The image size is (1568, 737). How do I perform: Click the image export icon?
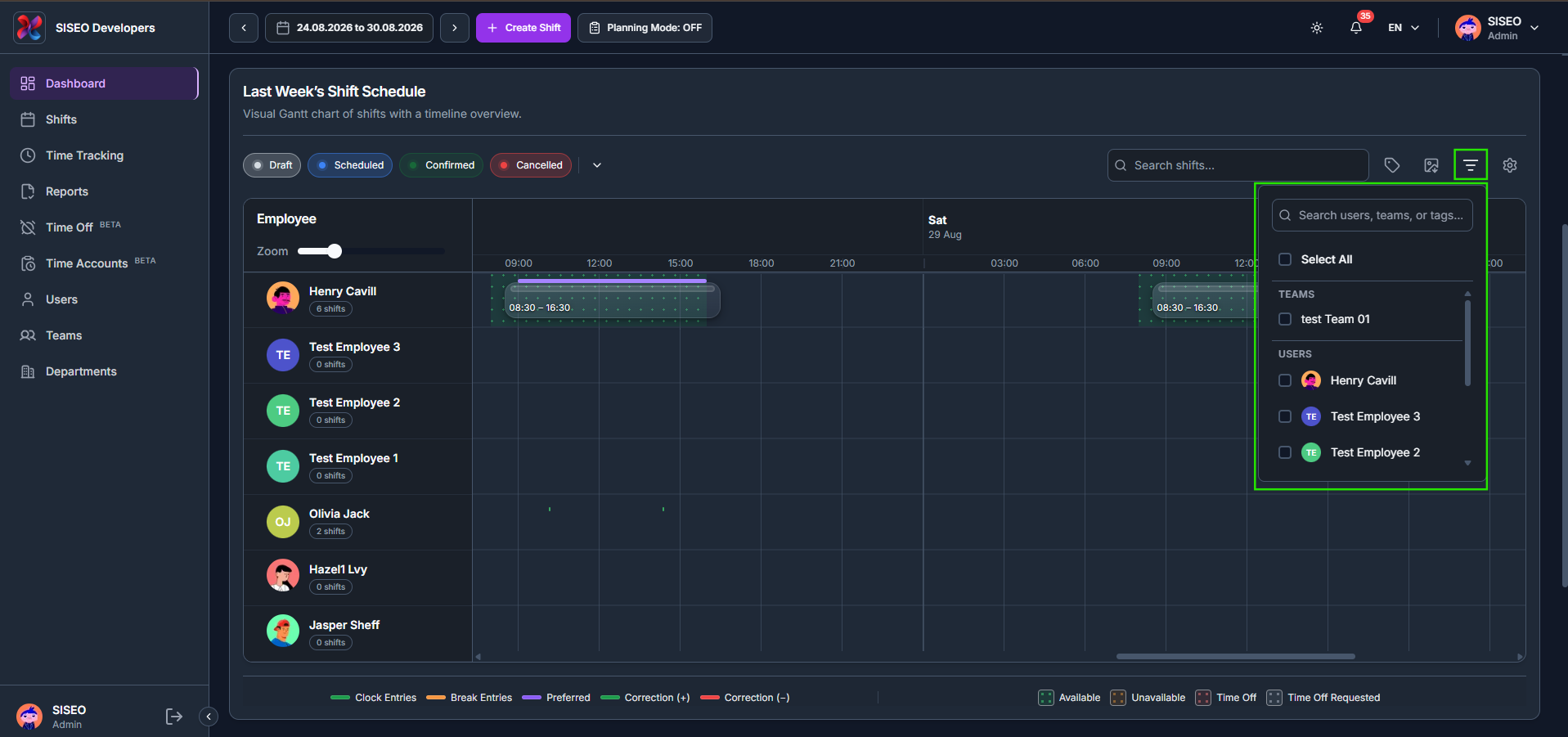coord(1431,165)
